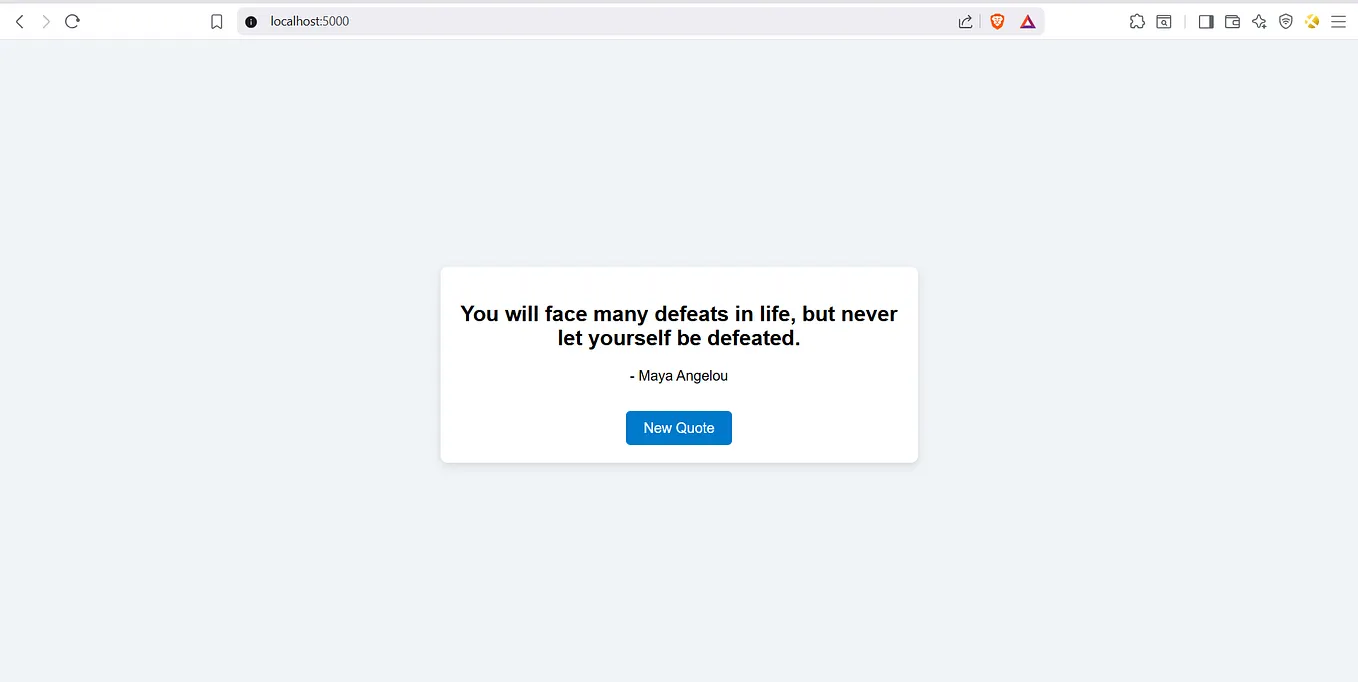
Task: Select the Maya Angelou quote text
Action: pos(679,375)
